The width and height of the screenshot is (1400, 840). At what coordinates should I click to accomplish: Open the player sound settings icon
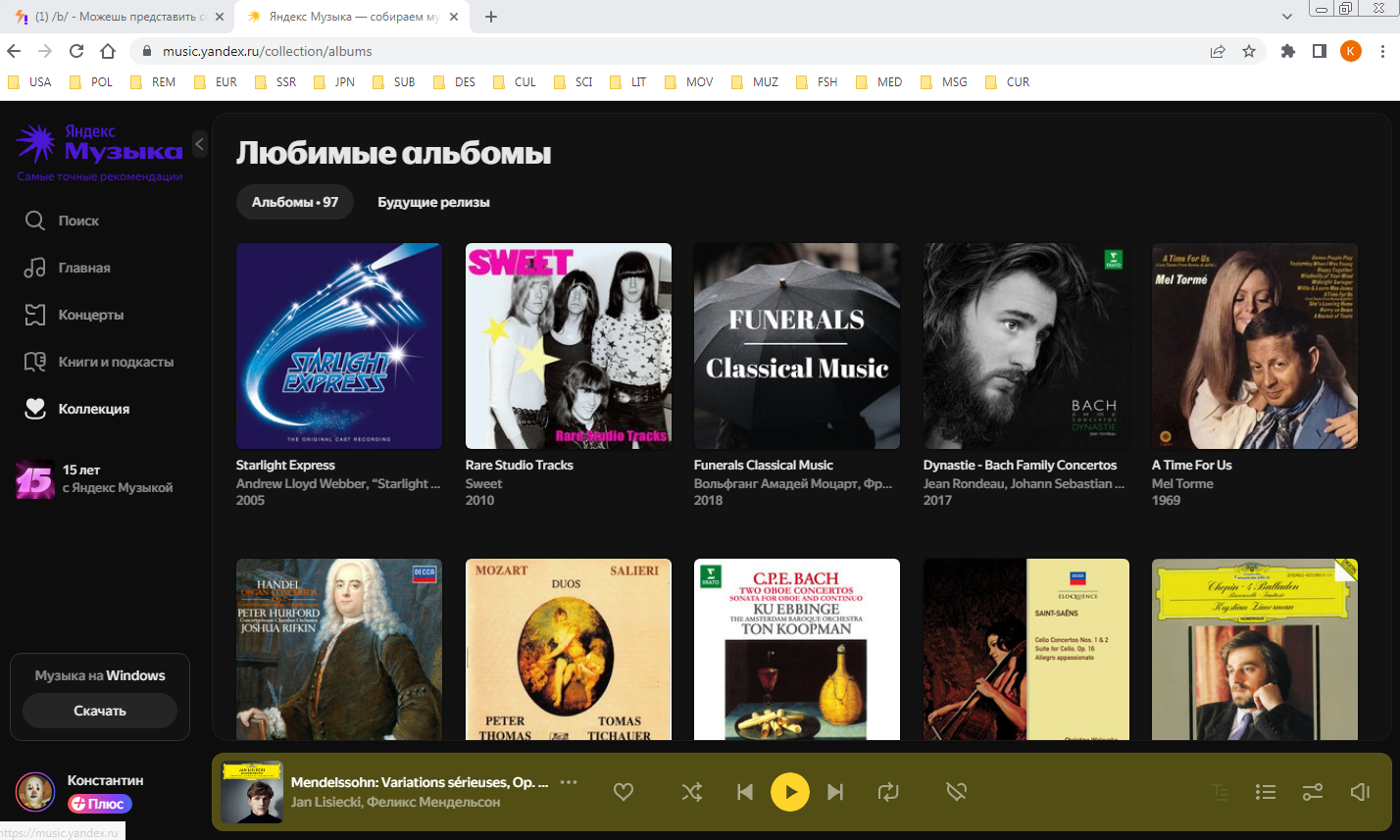coord(1313,792)
